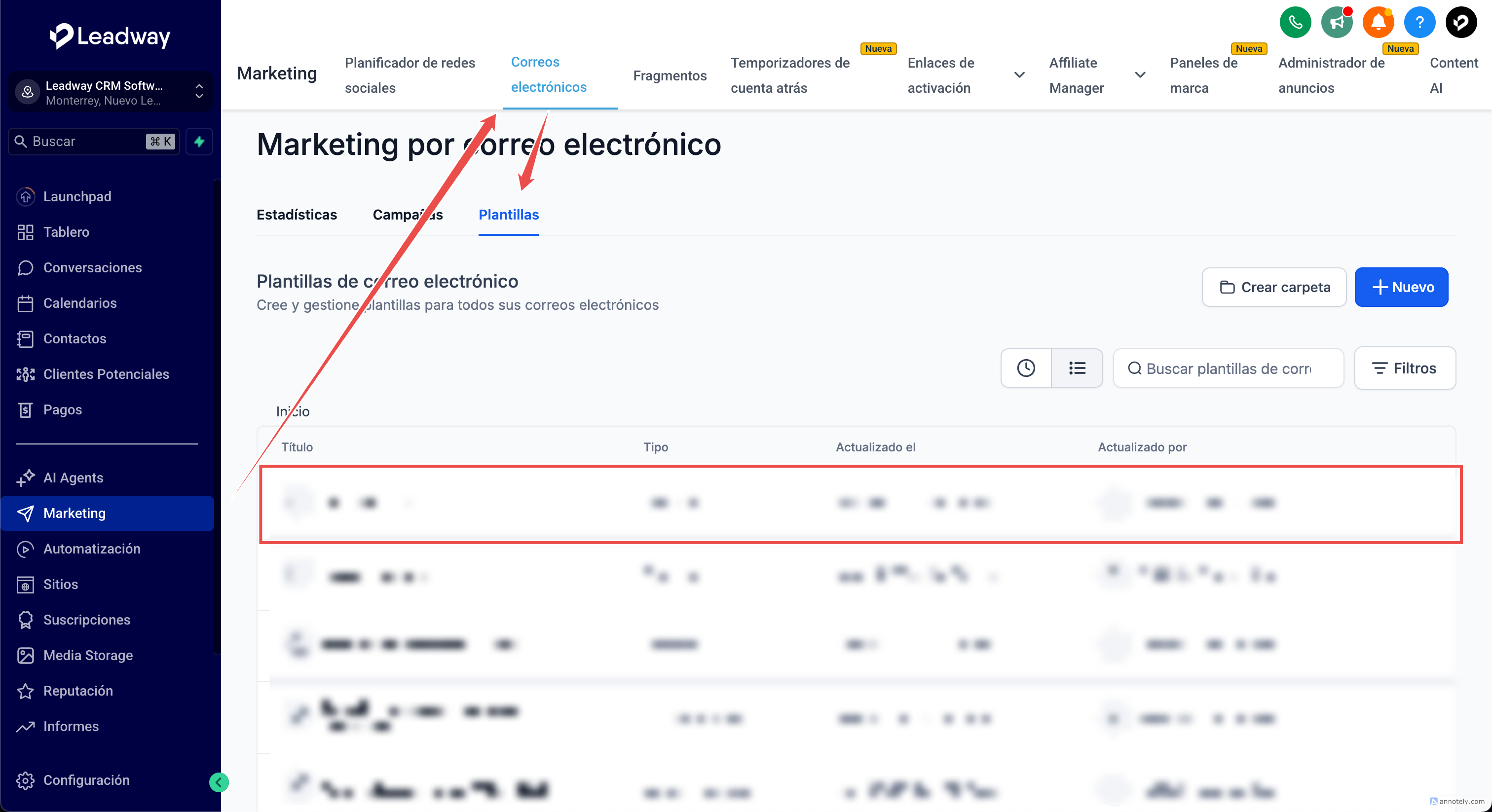Click the blue Nuevo button
This screenshot has width=1492, height=812.
[1401, 287]
